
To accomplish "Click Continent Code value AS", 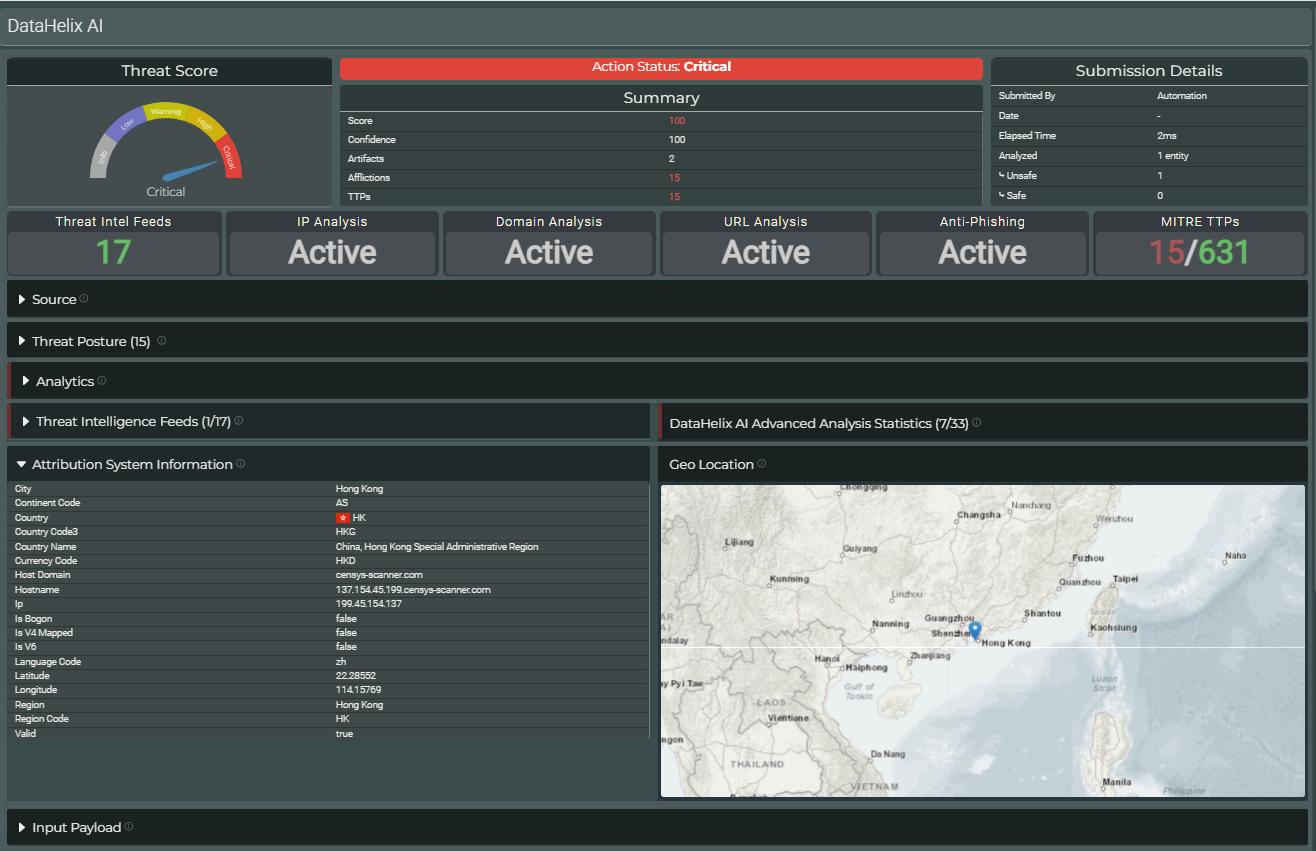I will click(x=342, y=503).
